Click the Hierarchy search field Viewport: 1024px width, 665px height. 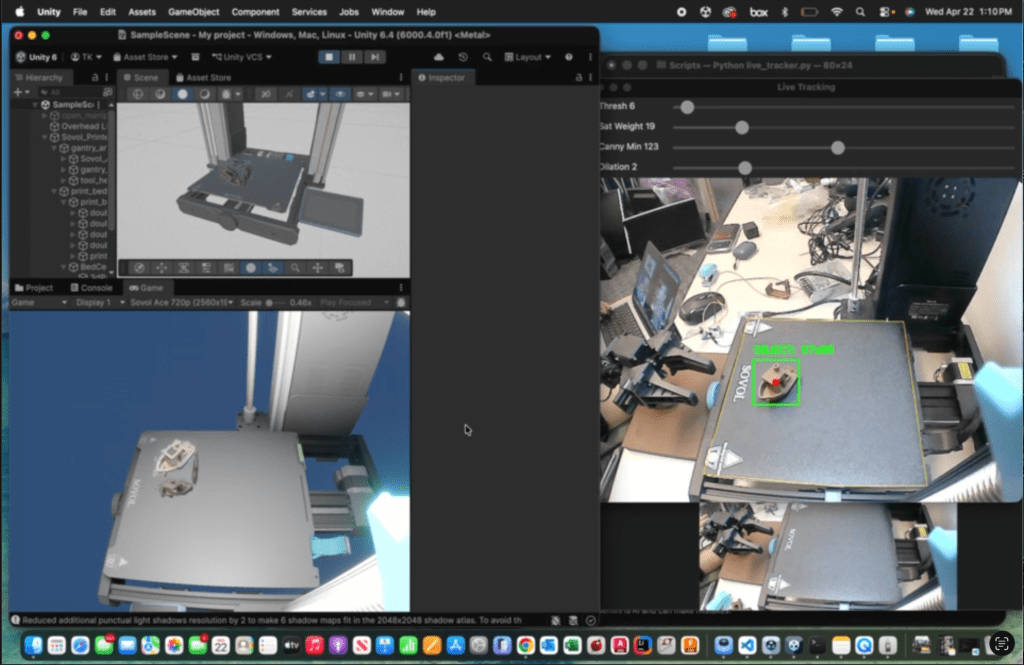(69, 92)
